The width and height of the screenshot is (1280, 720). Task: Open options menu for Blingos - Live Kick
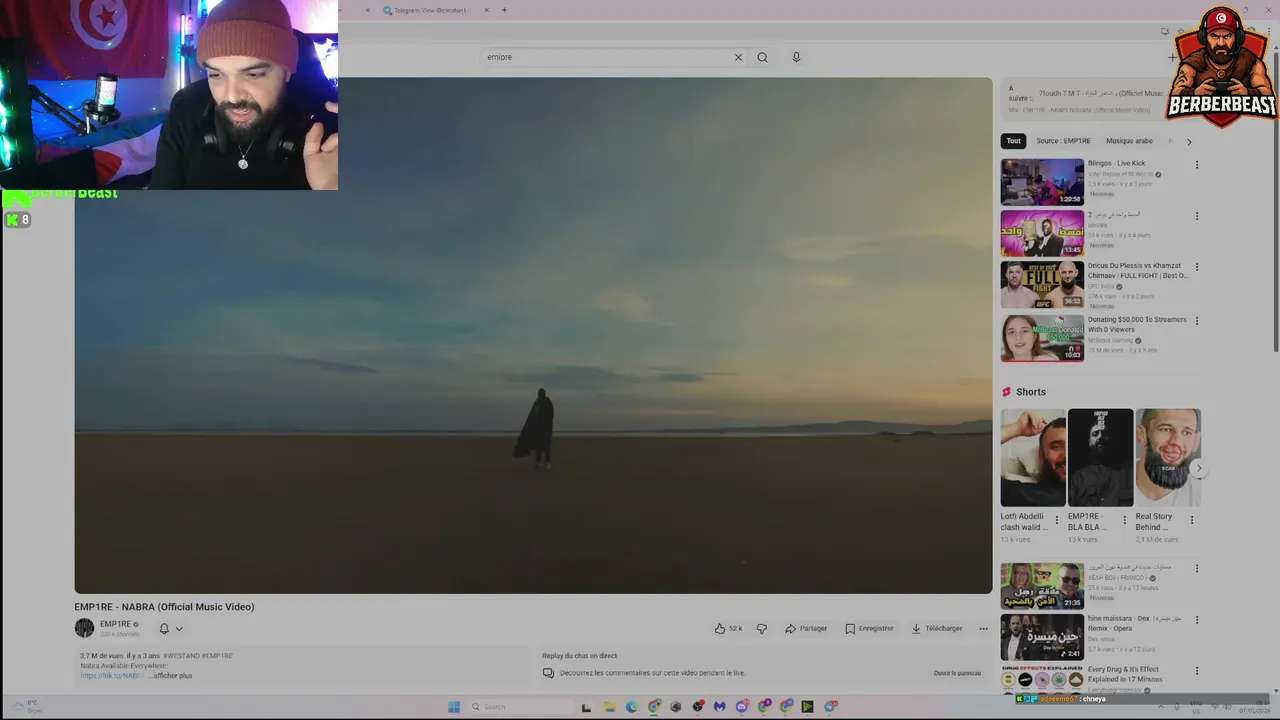point(1196,165)
